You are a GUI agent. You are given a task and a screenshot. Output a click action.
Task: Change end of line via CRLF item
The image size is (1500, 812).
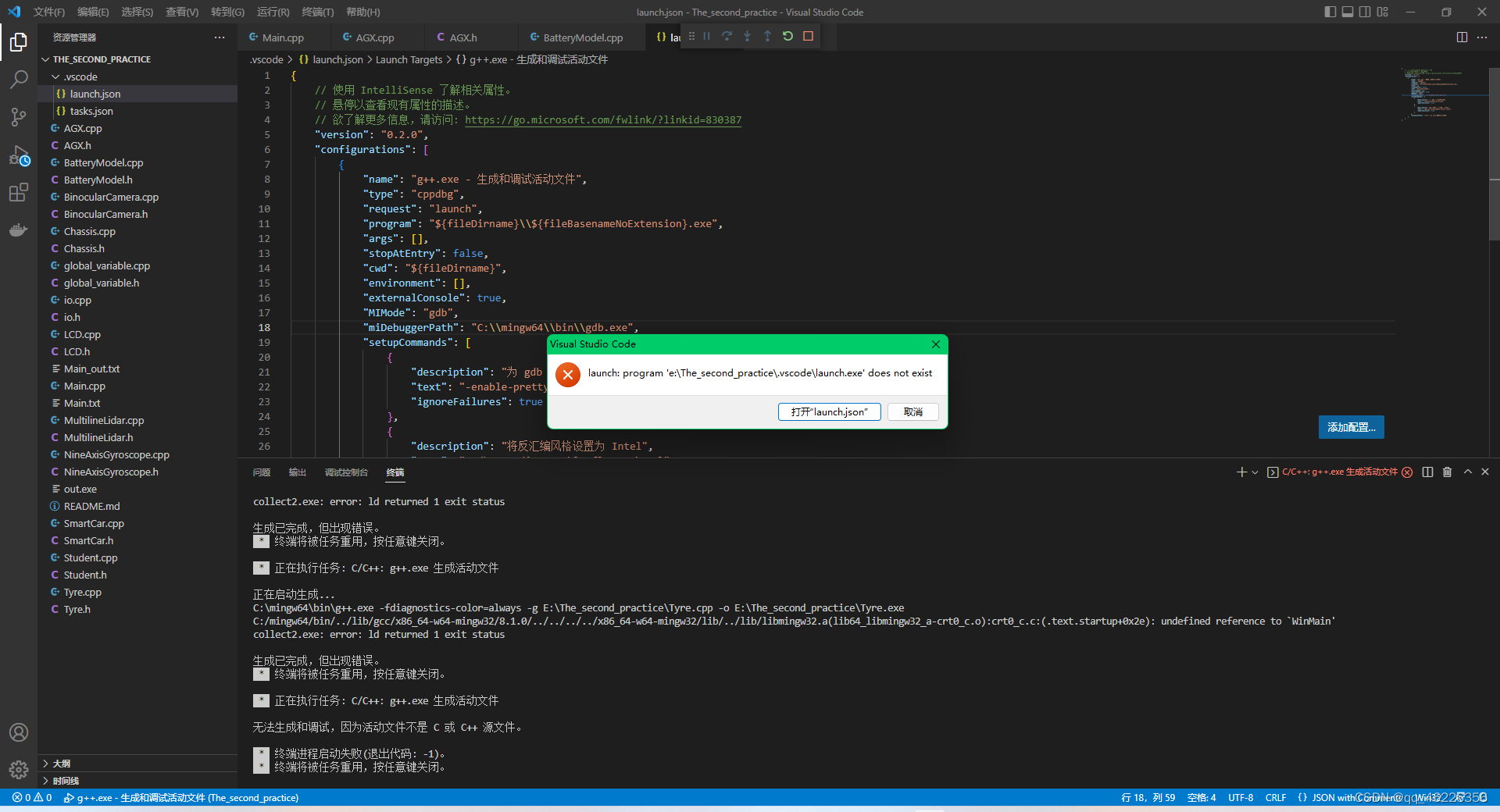click(1276, 797)
